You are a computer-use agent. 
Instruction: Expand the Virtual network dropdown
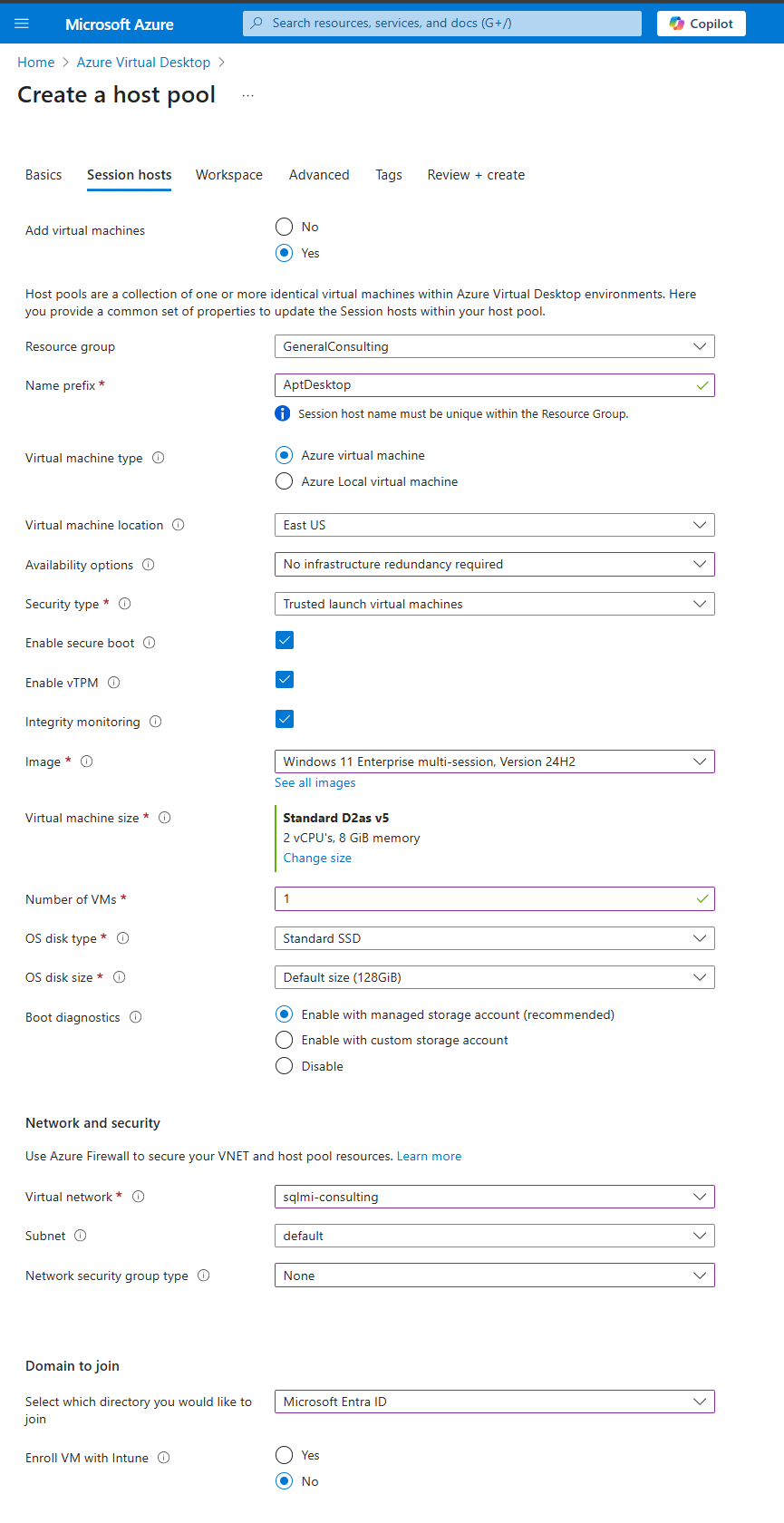pos(494,1197)
